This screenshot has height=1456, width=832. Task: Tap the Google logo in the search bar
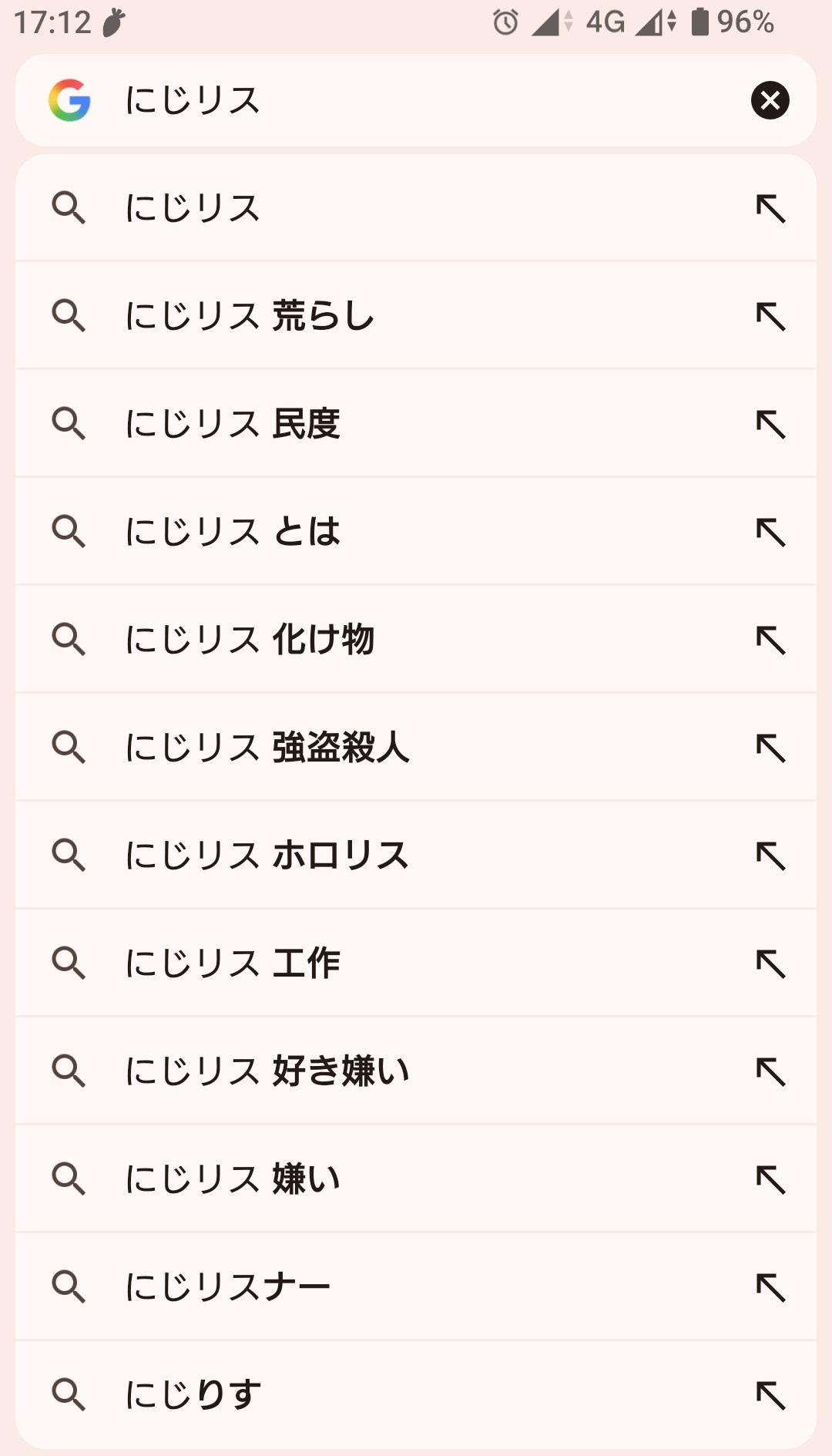(70, 100)
